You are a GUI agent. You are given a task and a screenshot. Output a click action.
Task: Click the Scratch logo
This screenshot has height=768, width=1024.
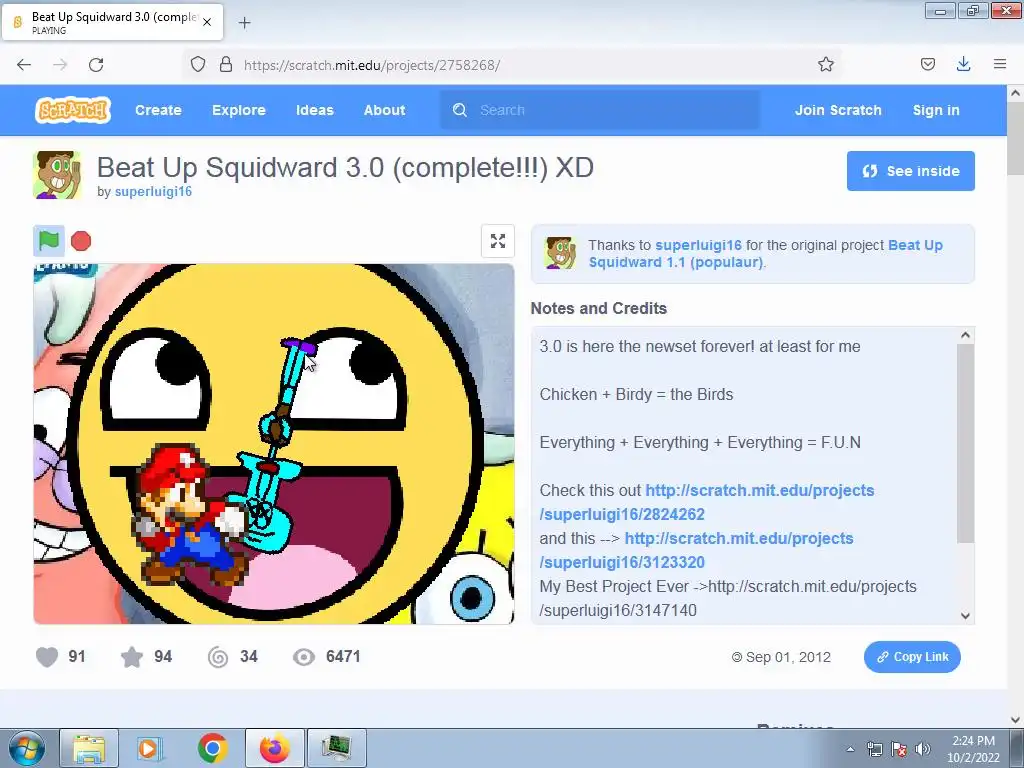[x=72, y=110]
